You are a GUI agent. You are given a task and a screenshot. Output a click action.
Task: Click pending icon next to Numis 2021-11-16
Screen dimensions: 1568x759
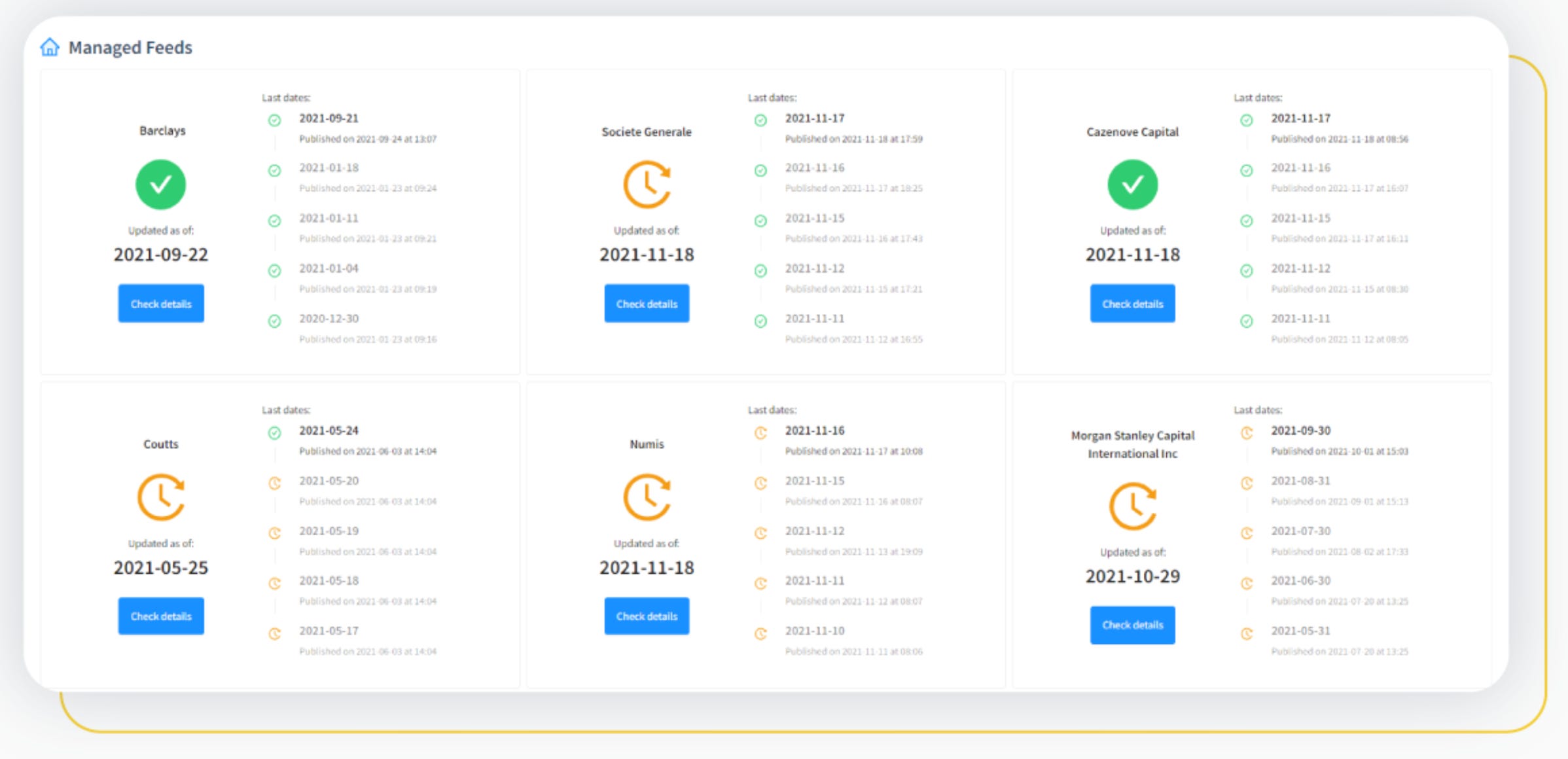(760, 432)
